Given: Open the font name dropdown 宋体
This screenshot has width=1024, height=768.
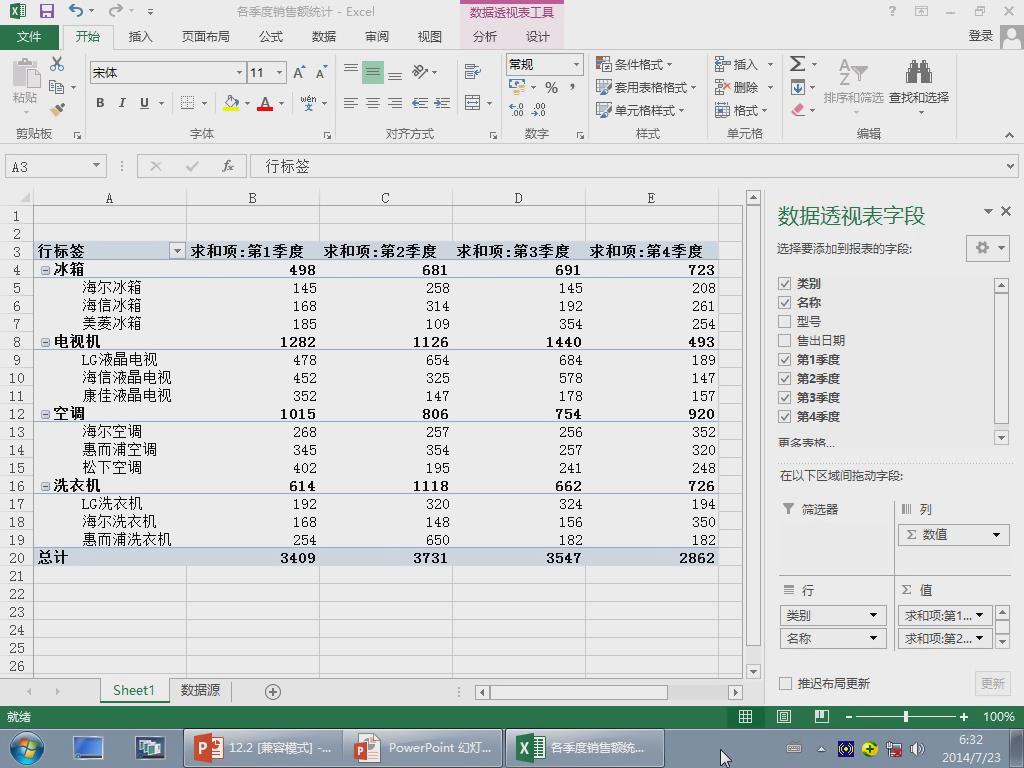Looking at the screenshot, I should pos(239,72).
